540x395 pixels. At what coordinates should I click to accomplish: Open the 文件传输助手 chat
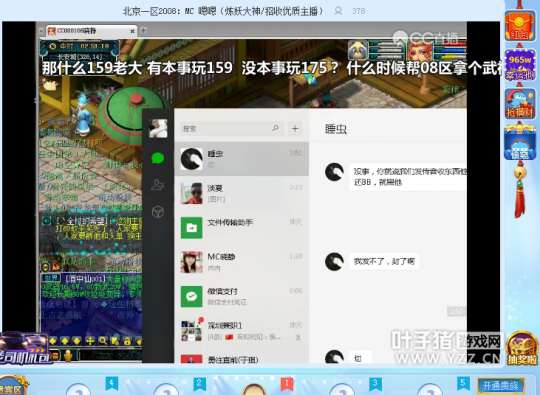click(242, 228)
